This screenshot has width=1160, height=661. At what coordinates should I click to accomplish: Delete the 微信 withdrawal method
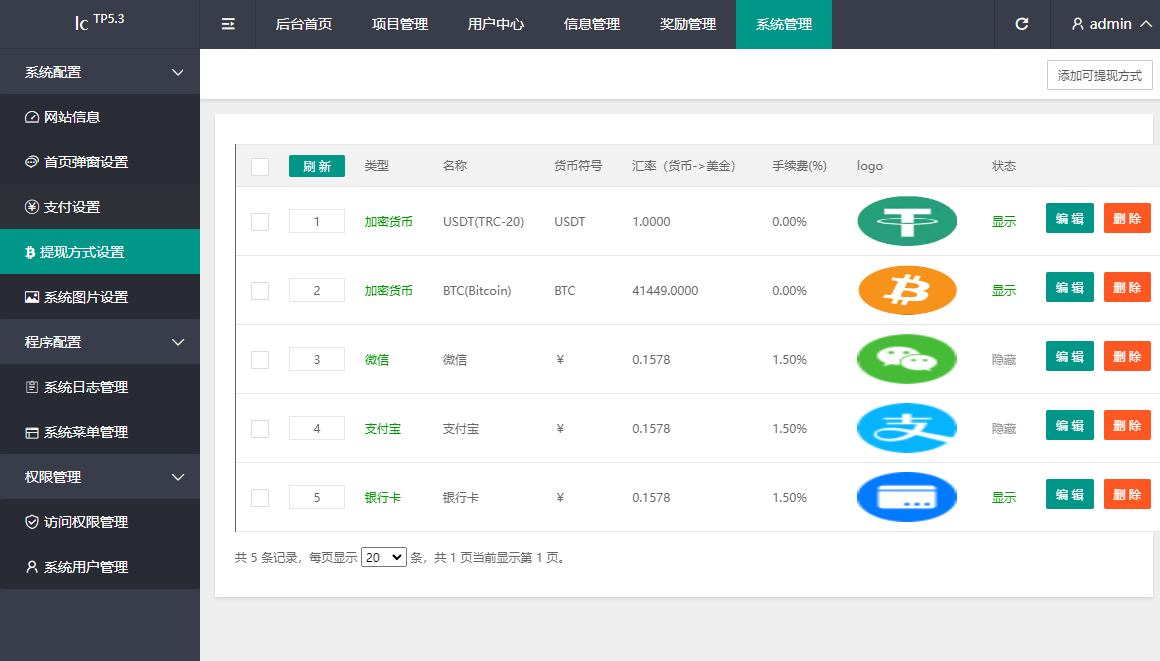[1127, 356]
